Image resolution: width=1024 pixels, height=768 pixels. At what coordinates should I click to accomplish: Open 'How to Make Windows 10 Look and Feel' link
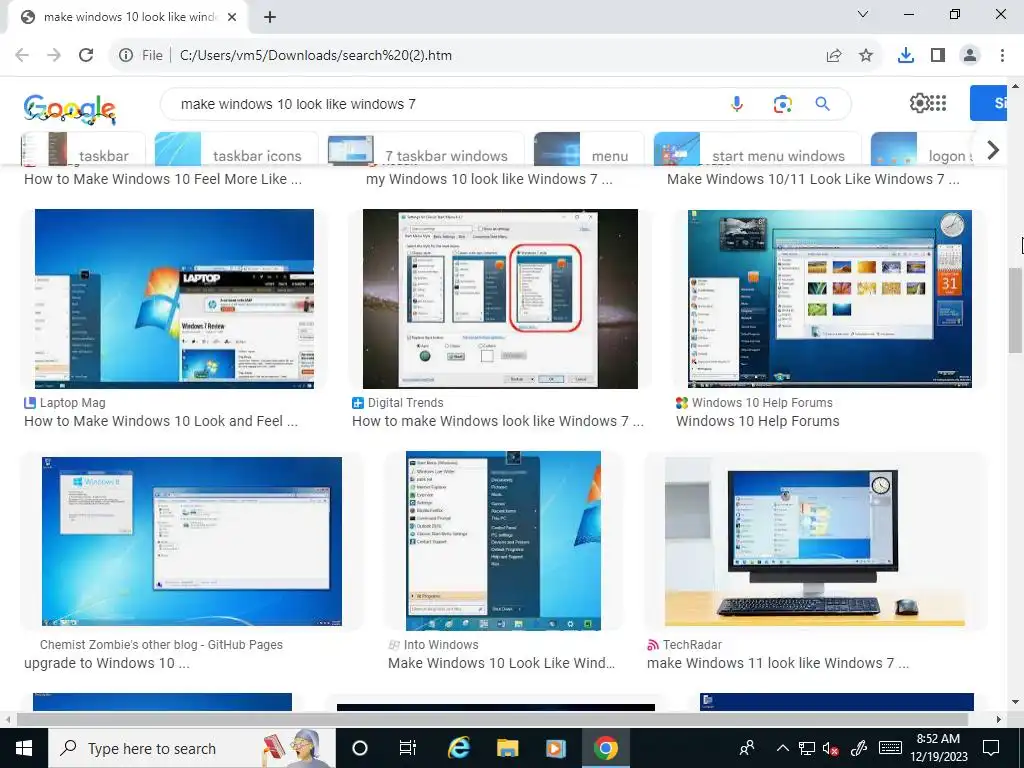coord(161,421)
